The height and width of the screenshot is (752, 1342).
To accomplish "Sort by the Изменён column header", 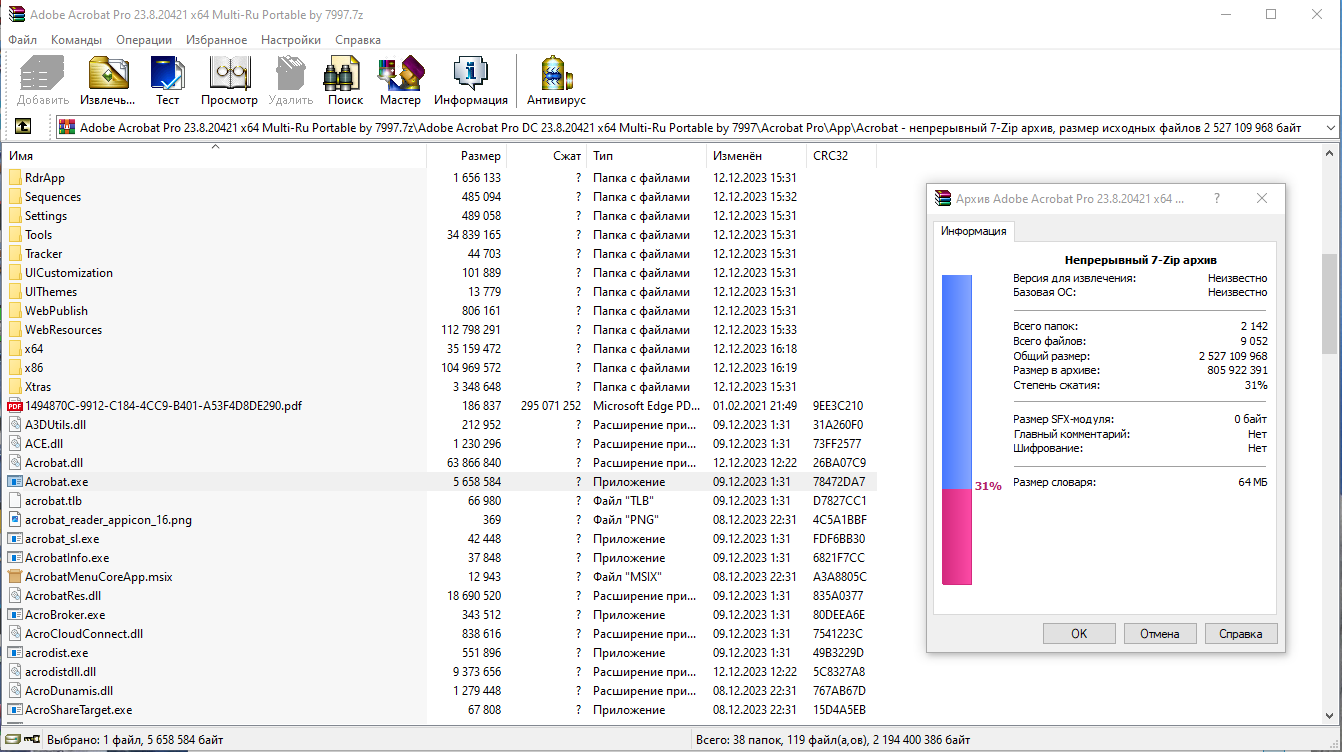I will [x=756, y=156].
